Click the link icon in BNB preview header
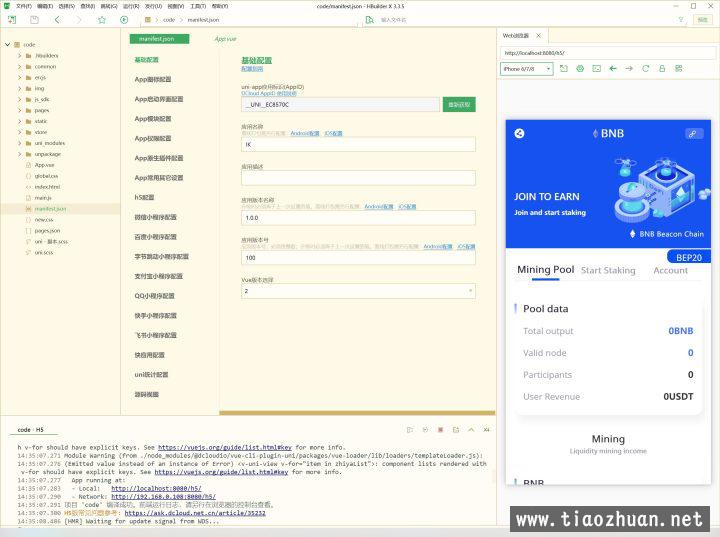Image resolution: width=720 pixels, height=537 pixels. [x=693, y=134]
